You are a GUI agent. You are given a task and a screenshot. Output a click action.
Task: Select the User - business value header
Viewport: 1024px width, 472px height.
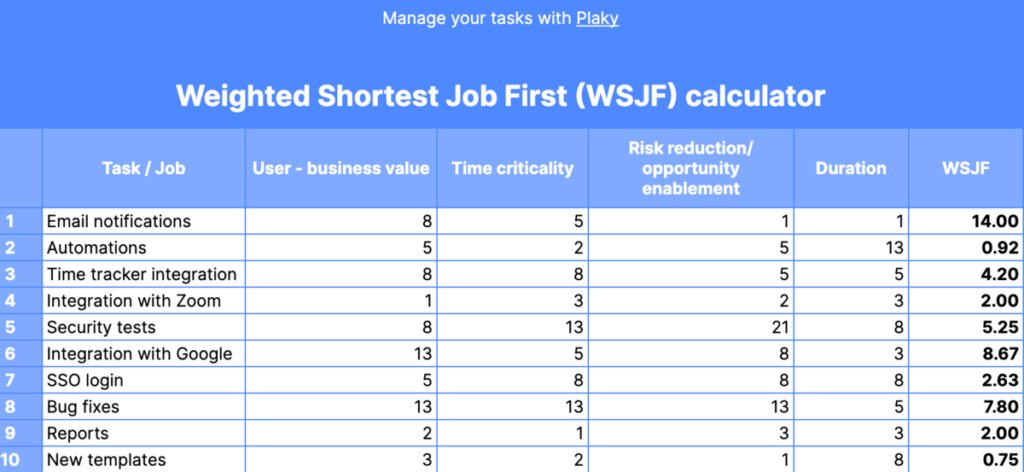tap(341, 168)
